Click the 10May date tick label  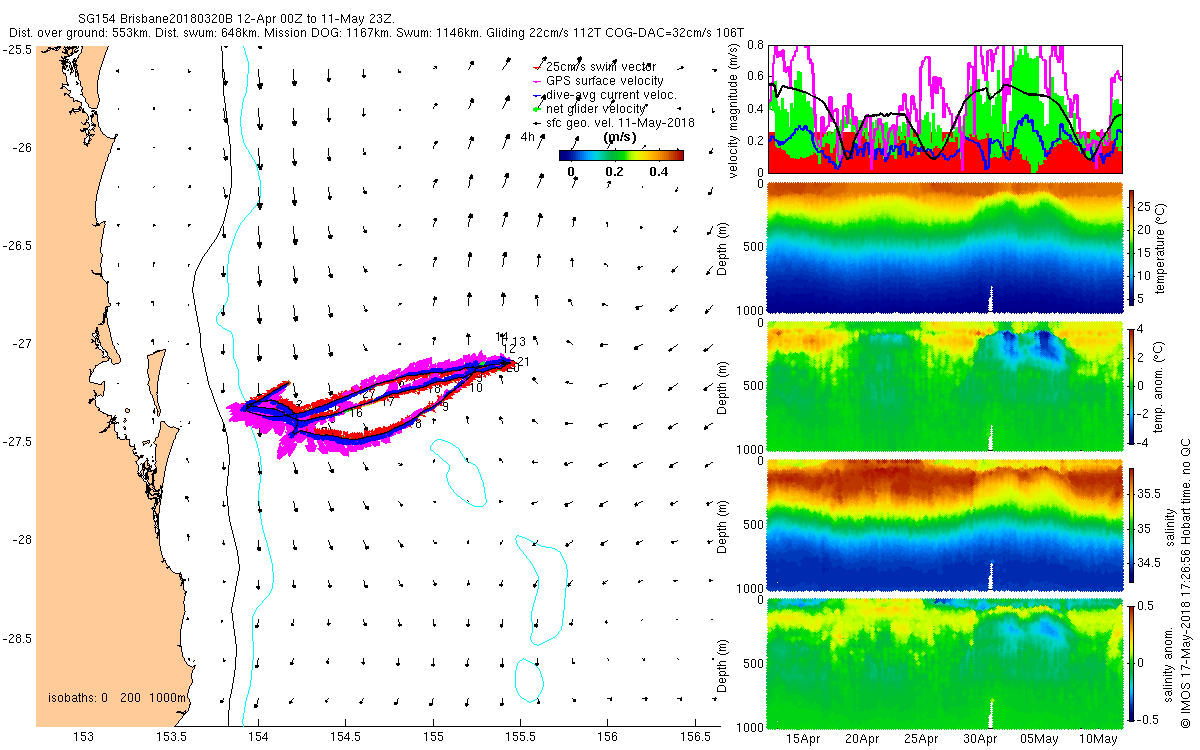tap(1099, 739)
